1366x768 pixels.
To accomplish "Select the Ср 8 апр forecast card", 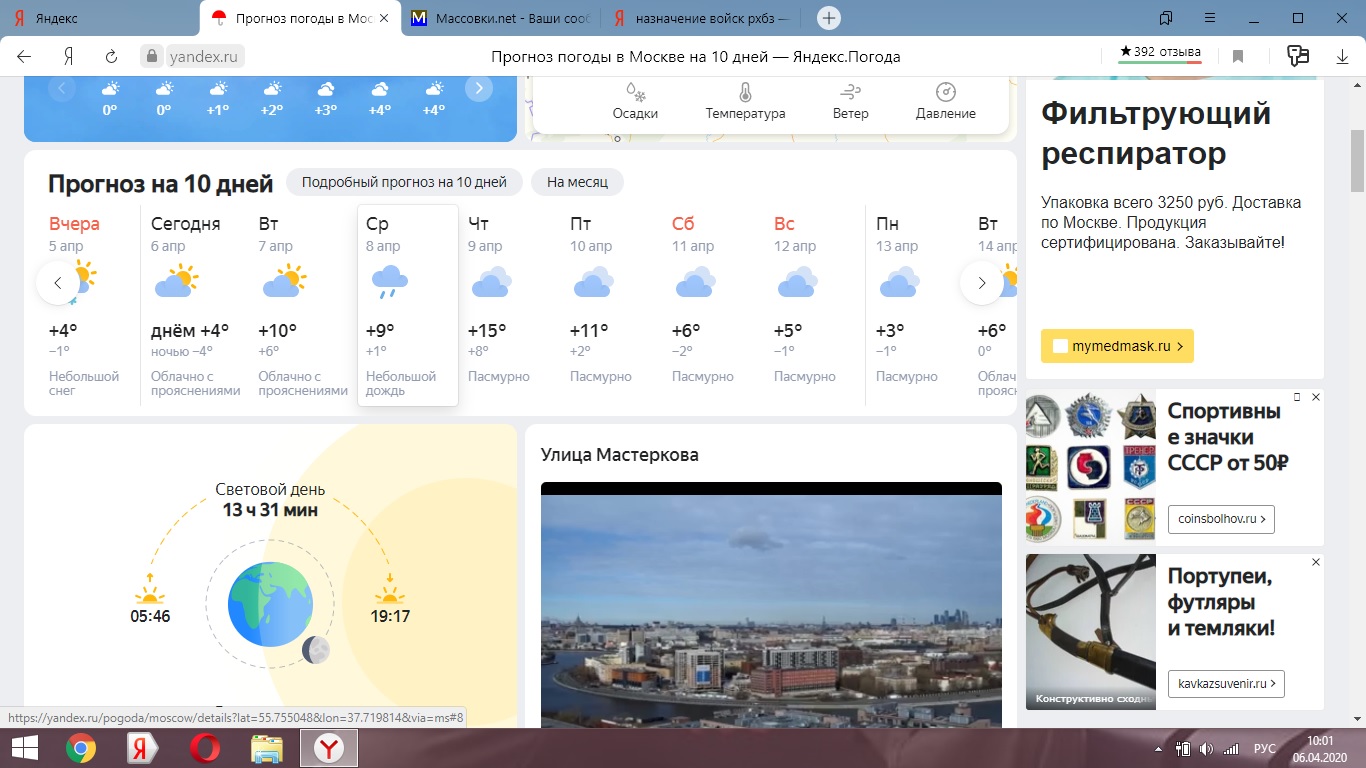I will pyautogui.click(x=408, y=305).
